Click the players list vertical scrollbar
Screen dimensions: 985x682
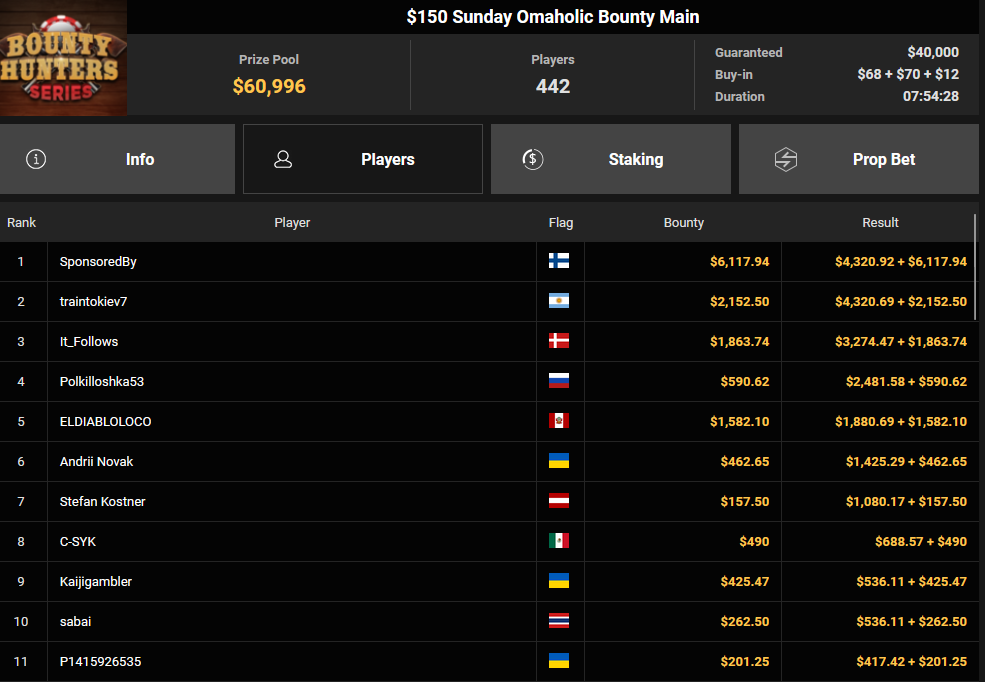976,265
